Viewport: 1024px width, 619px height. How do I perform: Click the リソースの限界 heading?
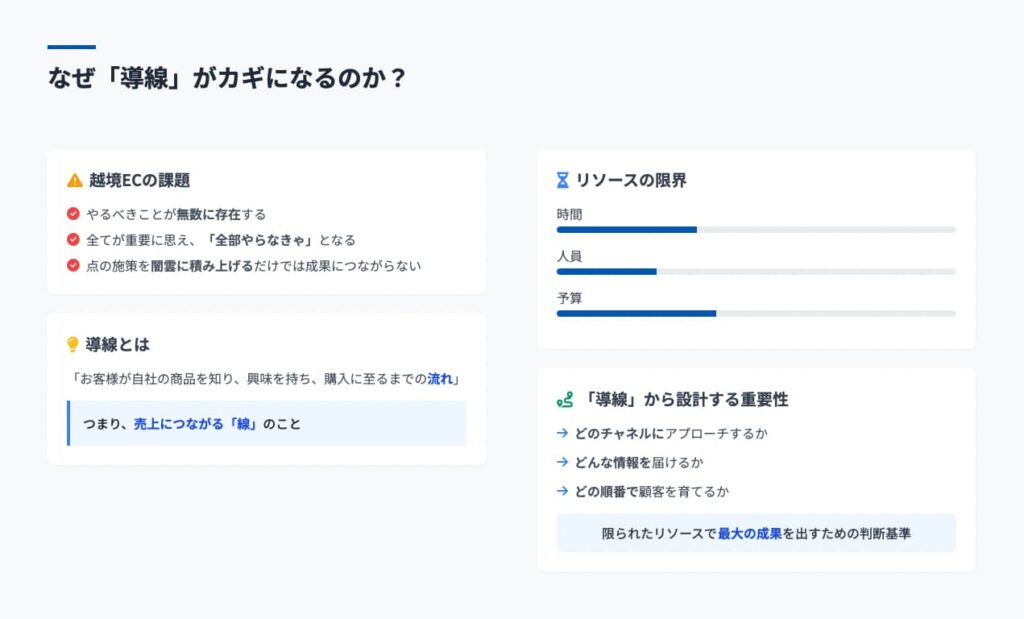(632, 180)
